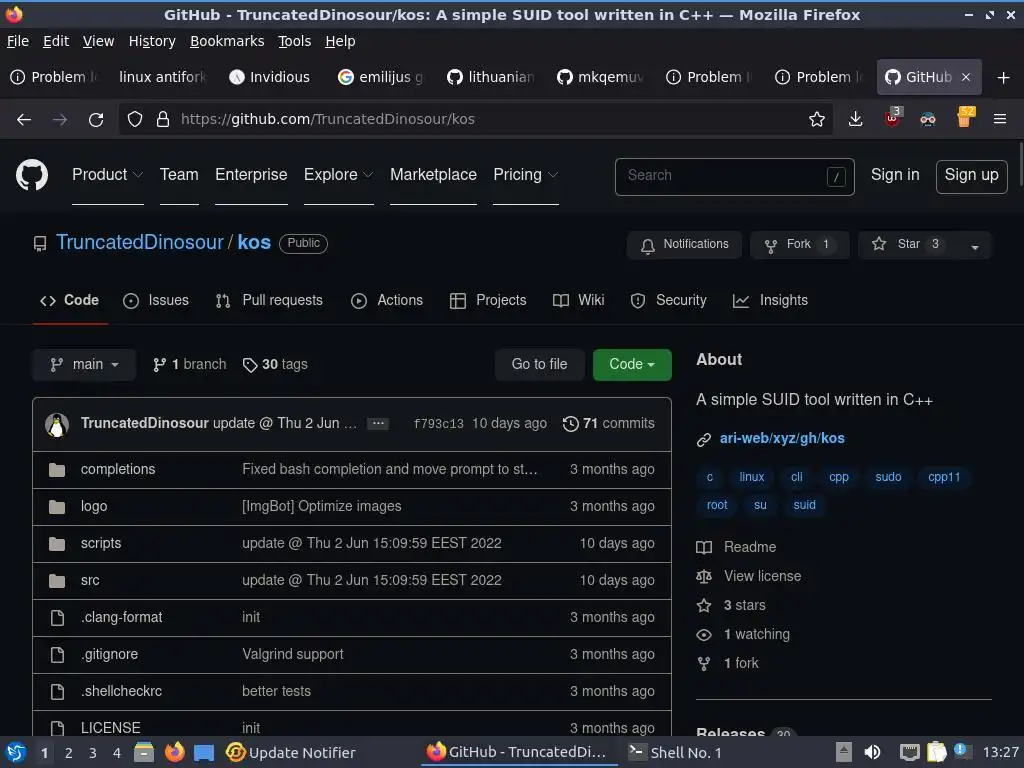
Task: Click the sudo topic tag
Action: coord(888,477)
